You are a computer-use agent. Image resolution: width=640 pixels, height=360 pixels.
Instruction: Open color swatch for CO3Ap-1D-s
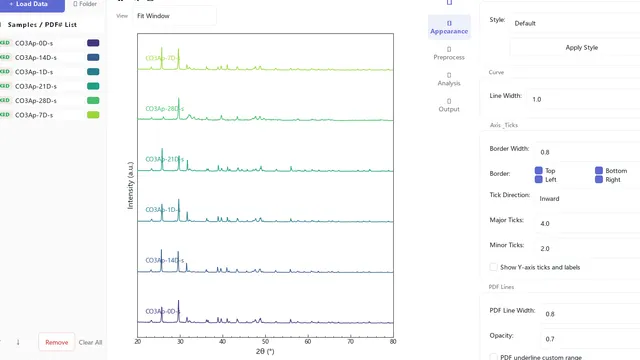tap(93, 72)
